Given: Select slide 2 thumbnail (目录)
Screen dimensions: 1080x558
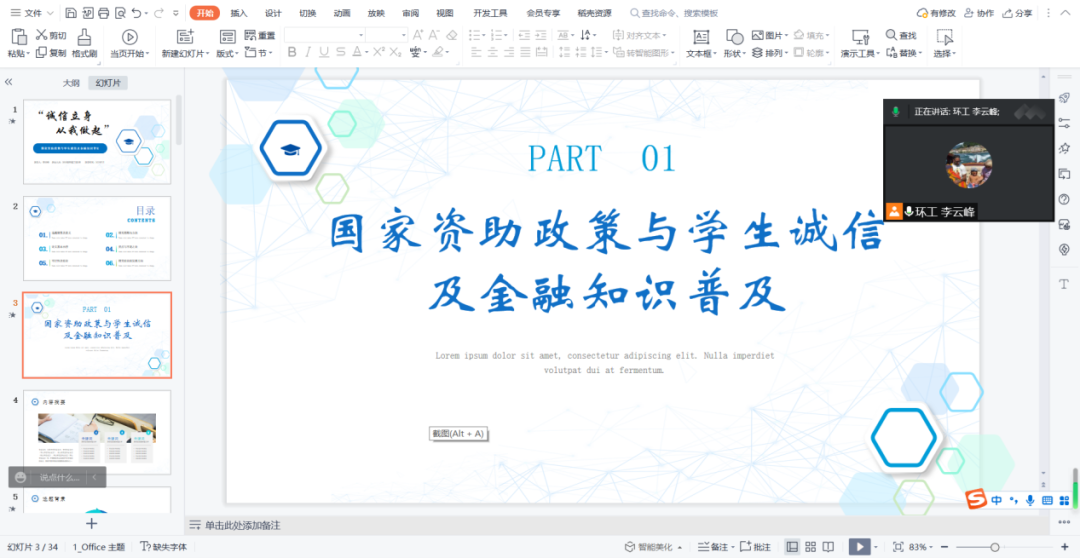Looking at the screenshot, I should click(x=97, y=238).
